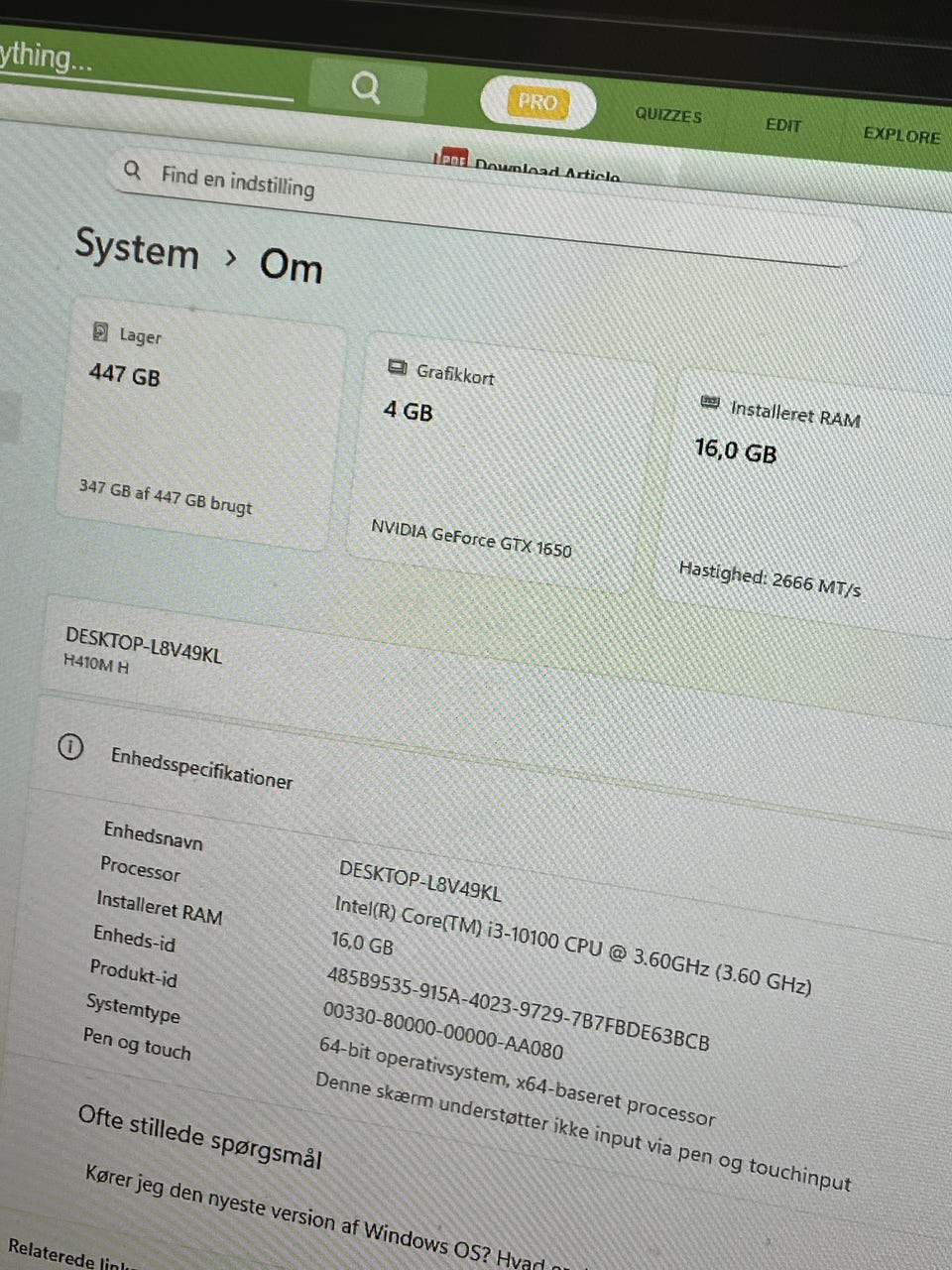952x1270 pixels.
Task: Select '347 GB af 447 GB brugt' text
Action: click(165, 497)
